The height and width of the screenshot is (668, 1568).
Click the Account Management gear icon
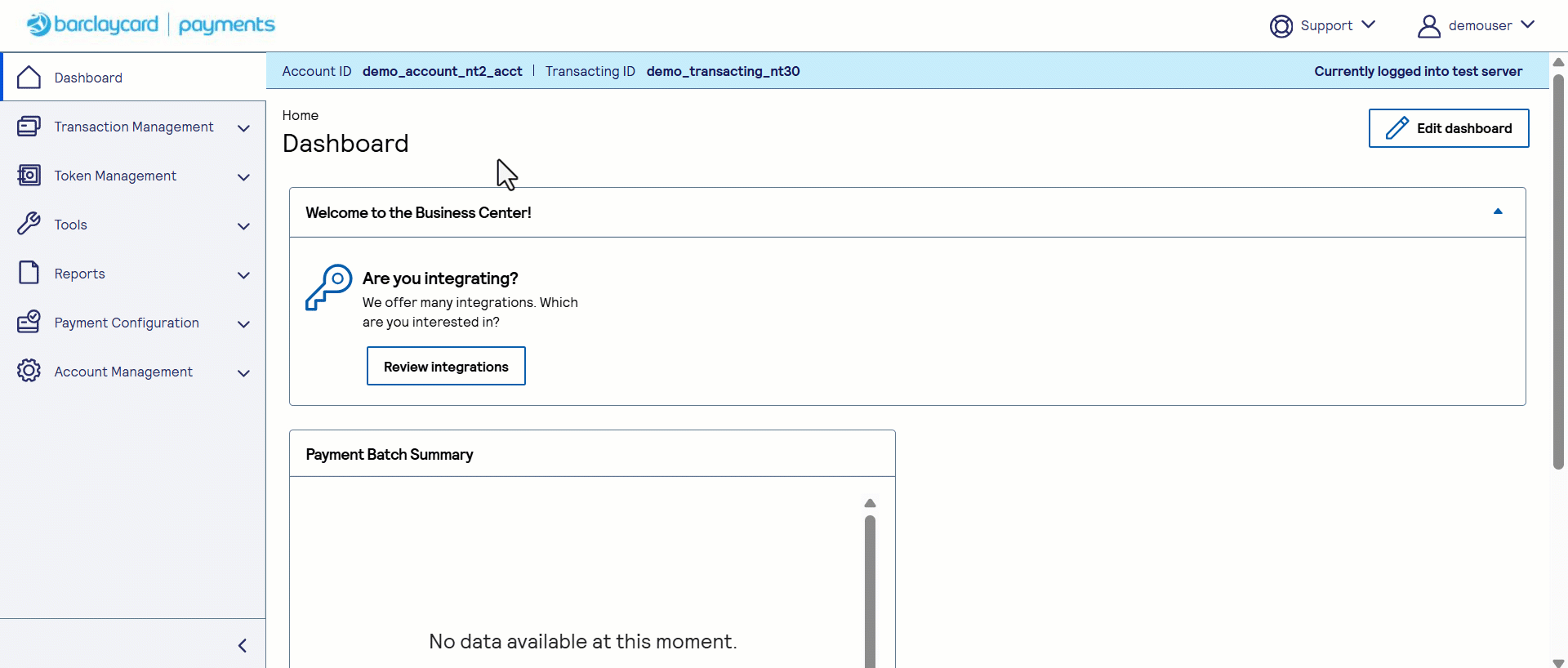[29, 372]
